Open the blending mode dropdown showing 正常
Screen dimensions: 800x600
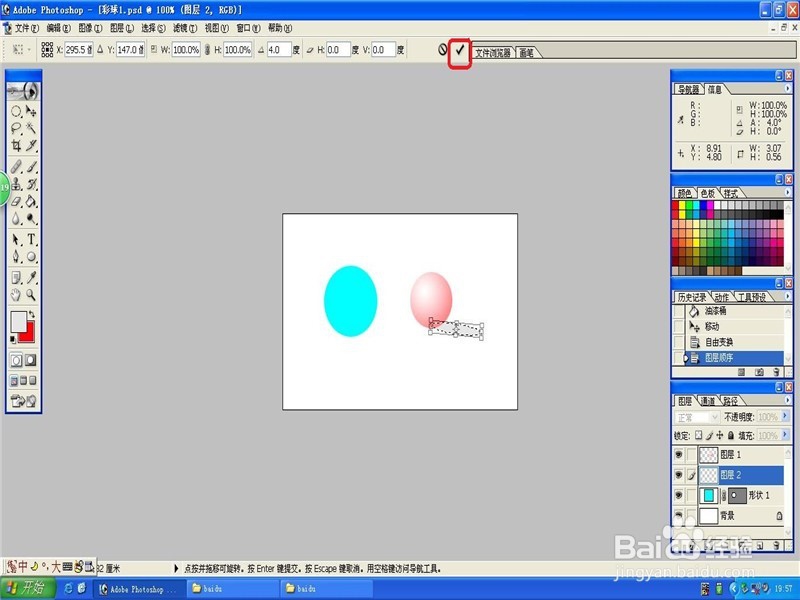(699, 415)
